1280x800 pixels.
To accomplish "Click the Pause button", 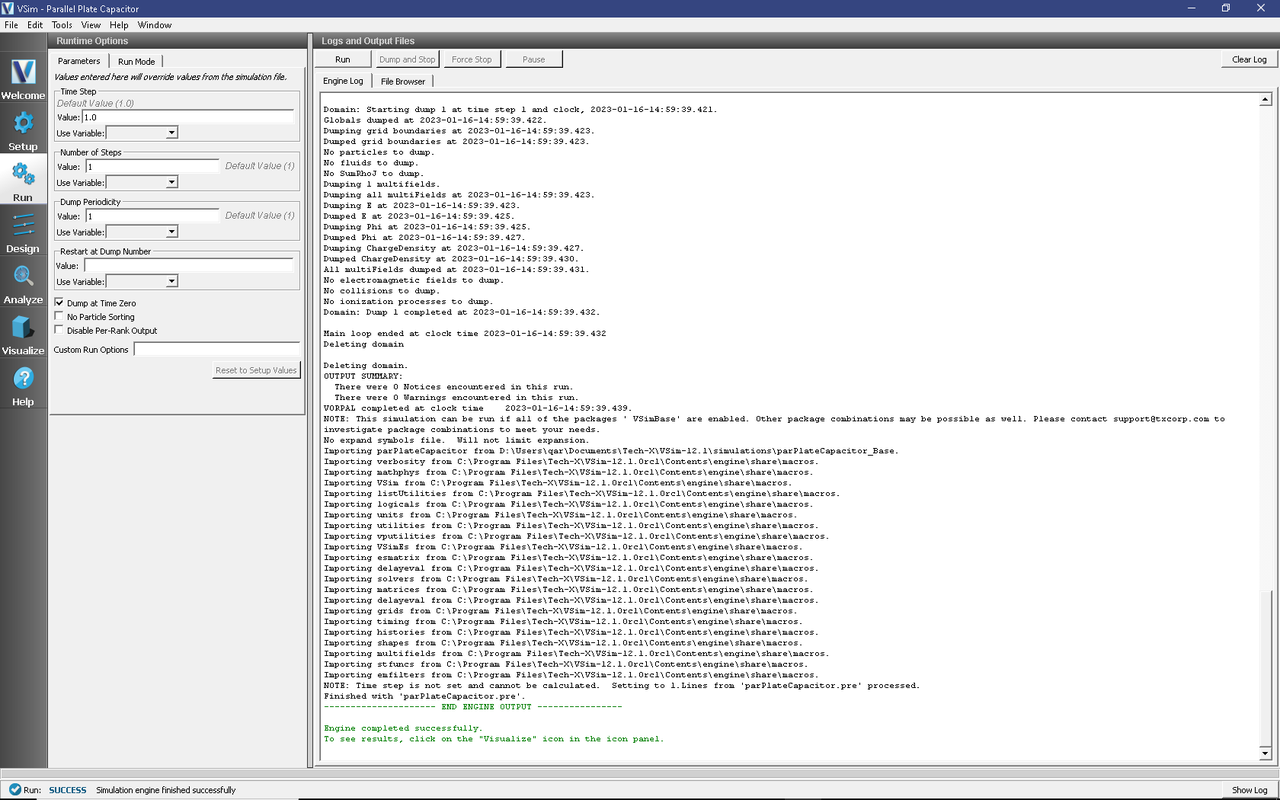I will (x=534, y=59).
